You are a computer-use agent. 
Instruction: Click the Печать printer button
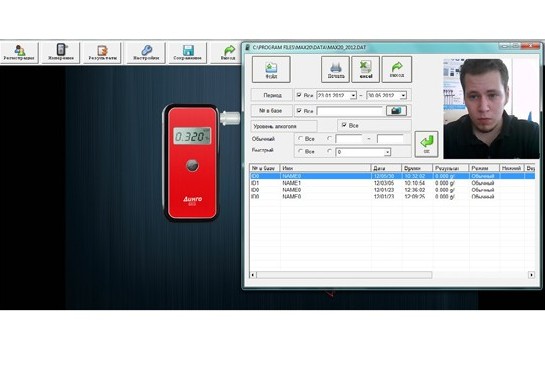(x=335, y=69)
